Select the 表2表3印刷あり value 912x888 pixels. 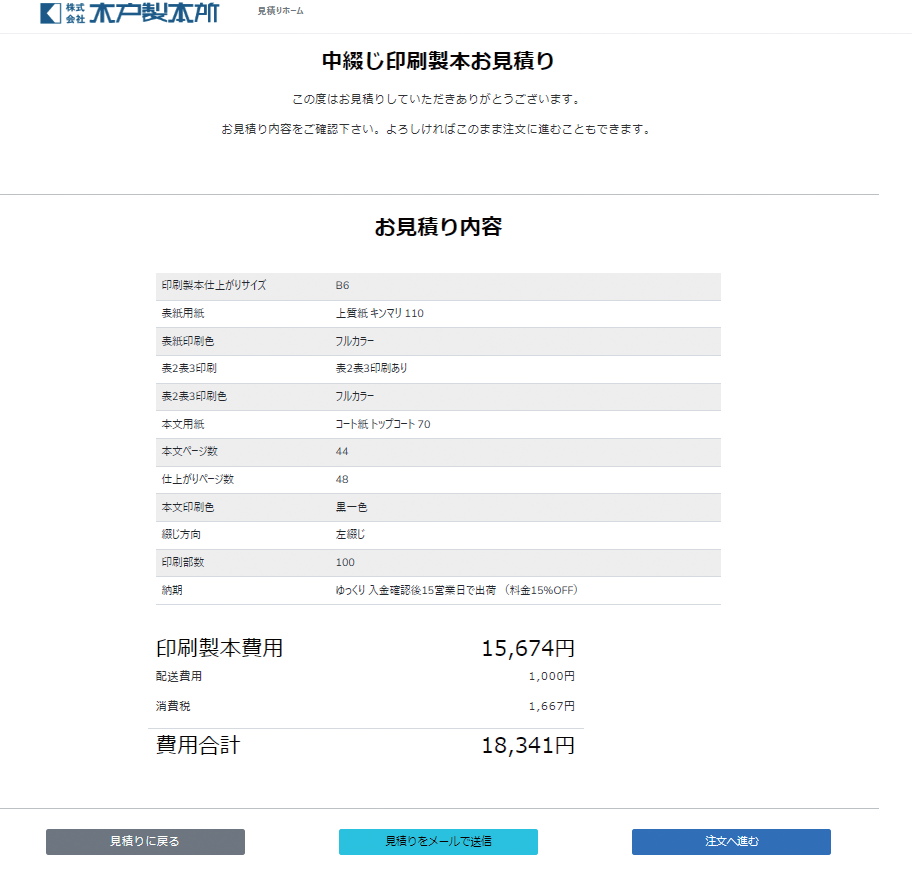point(372,369)
